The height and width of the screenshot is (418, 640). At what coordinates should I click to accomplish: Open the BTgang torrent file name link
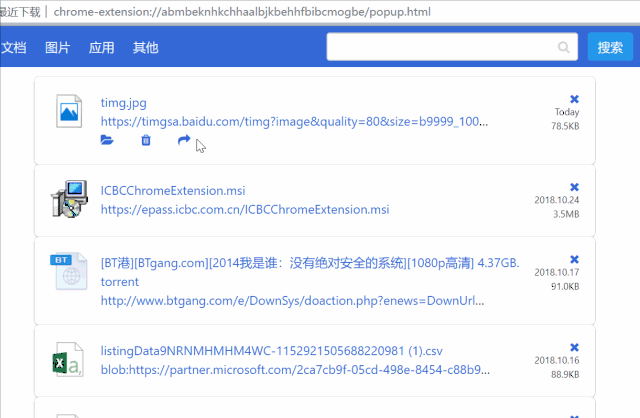310,272
